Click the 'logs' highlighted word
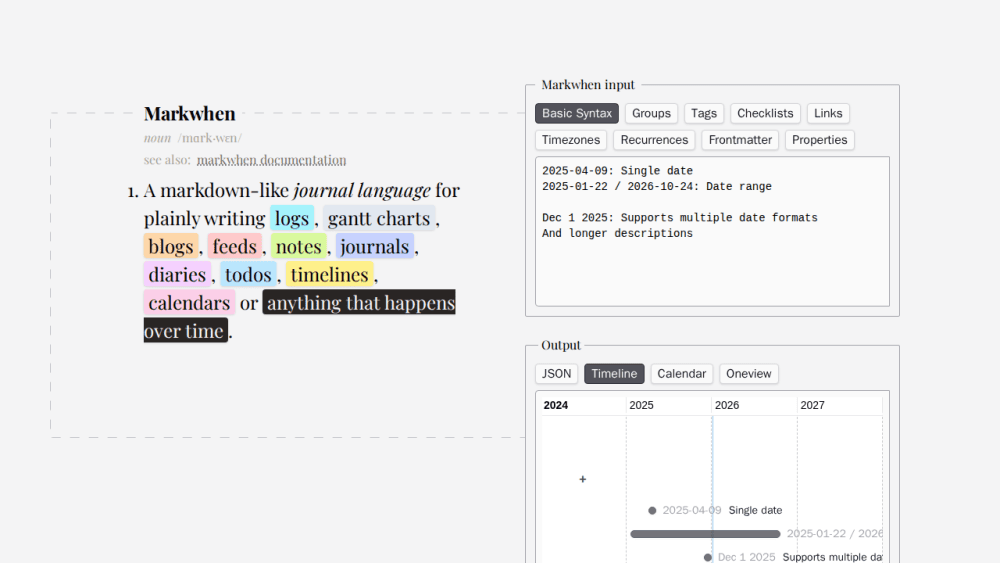Screen dimensions: 1000x563 (291, 219)
